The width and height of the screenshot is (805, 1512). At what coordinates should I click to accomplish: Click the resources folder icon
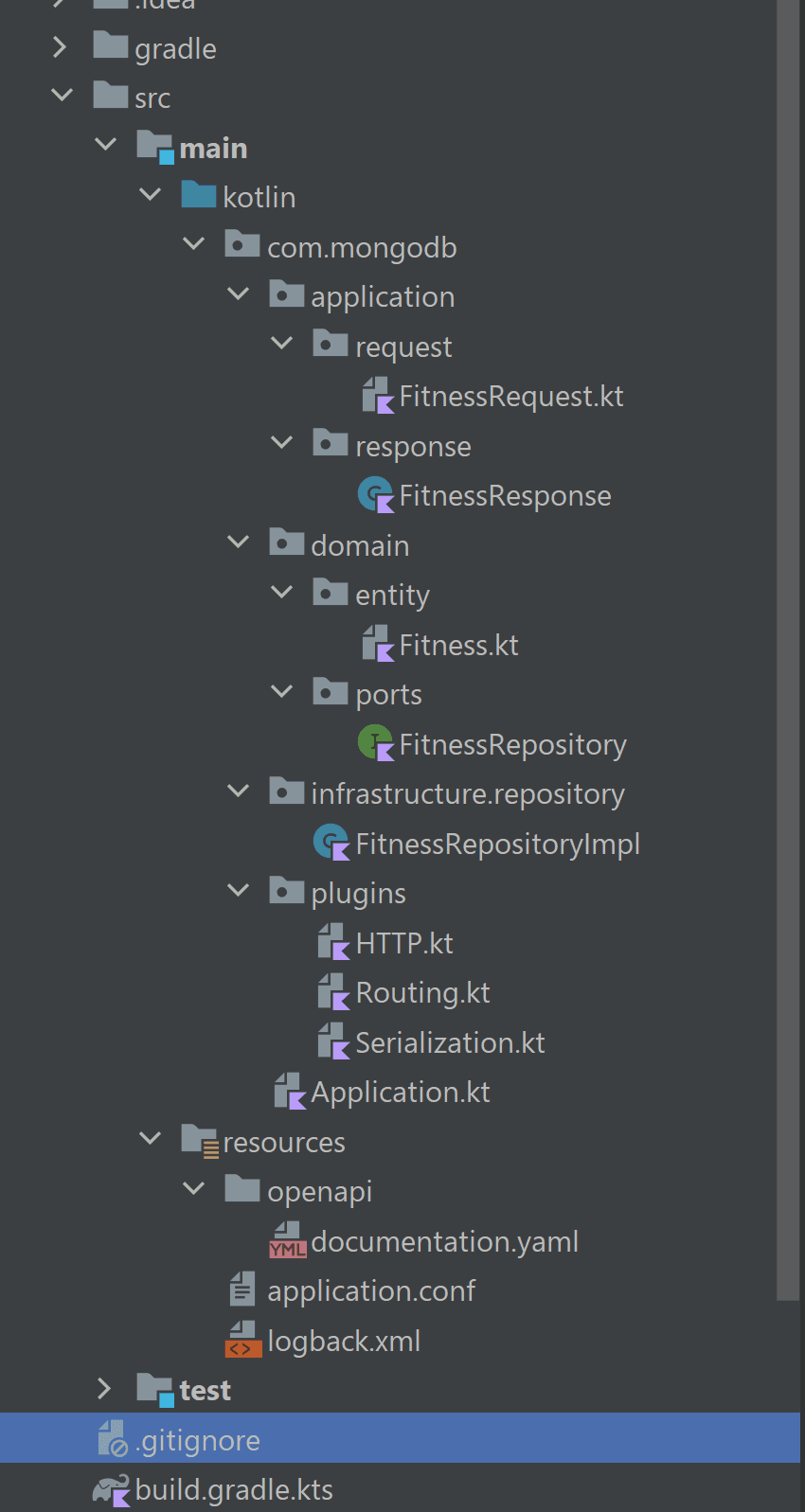click(x=199, y=1141)
